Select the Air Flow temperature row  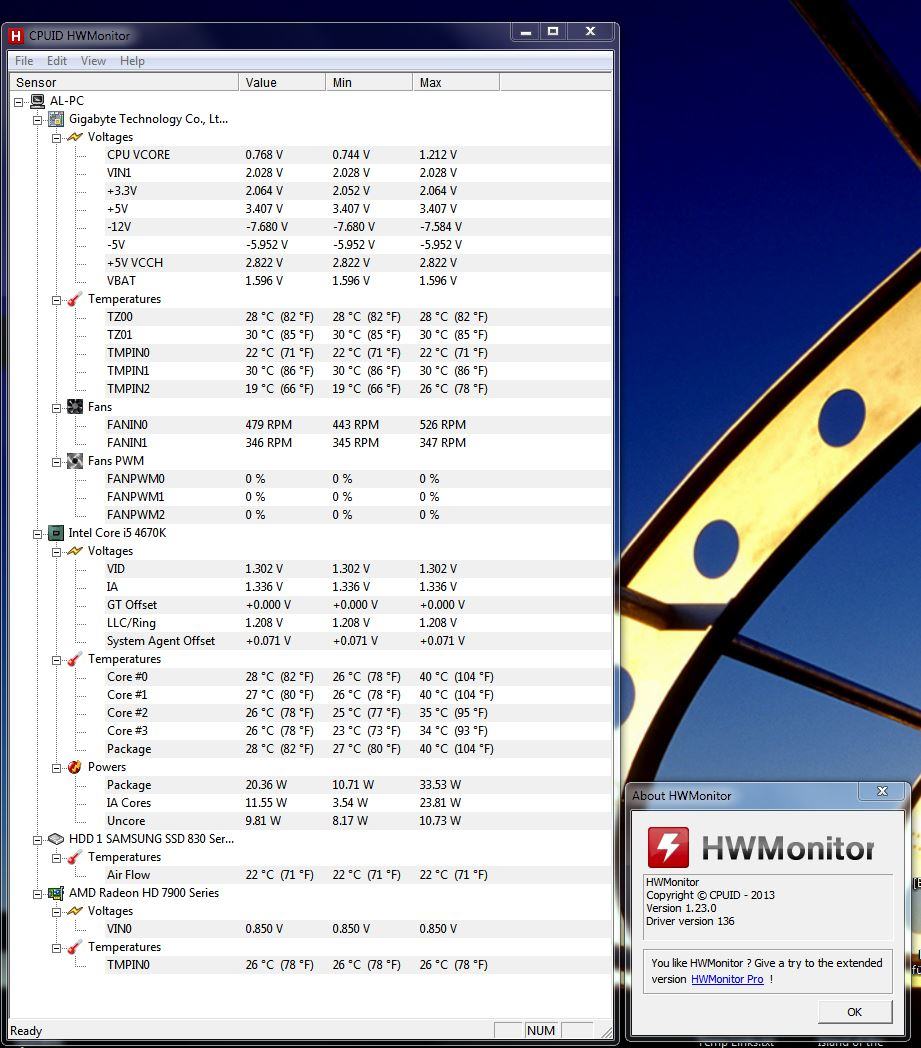358,875
